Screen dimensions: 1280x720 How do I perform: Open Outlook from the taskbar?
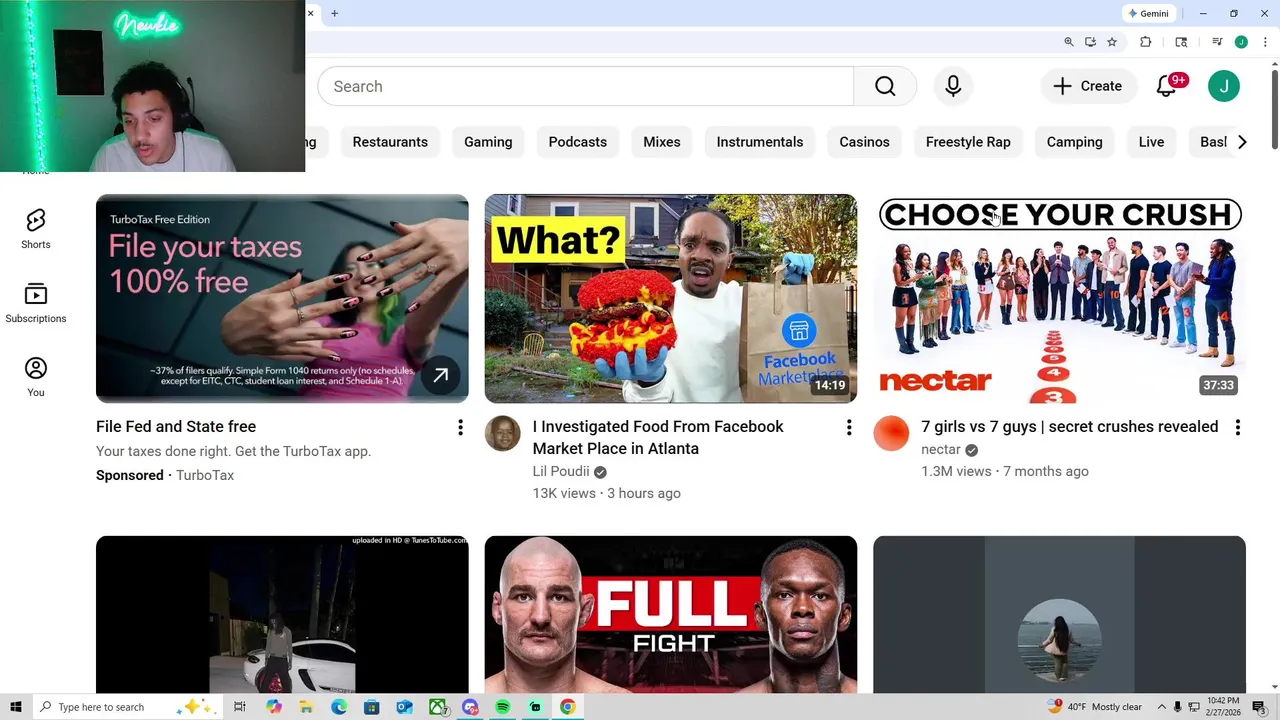(404, 707)
